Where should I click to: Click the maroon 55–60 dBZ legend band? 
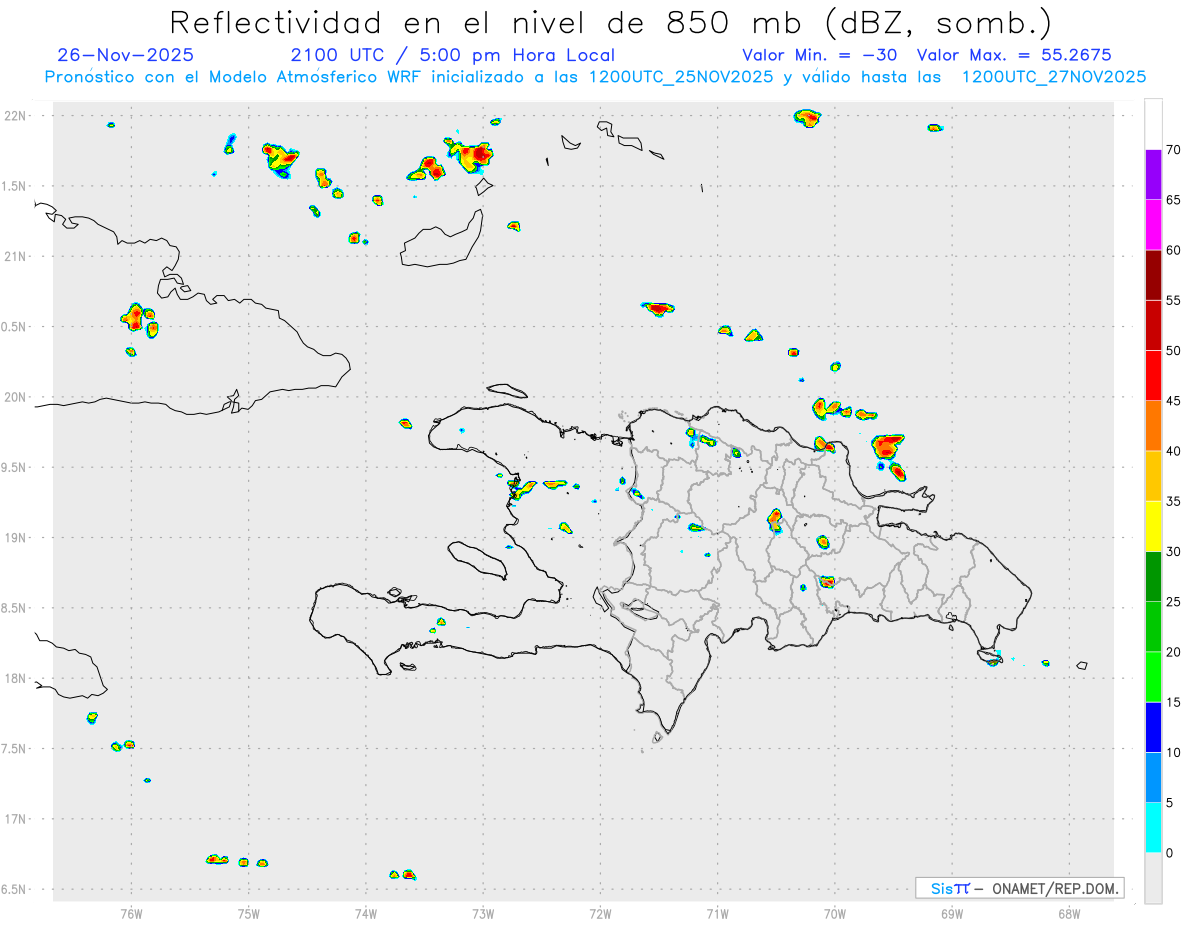point(1153,275)
